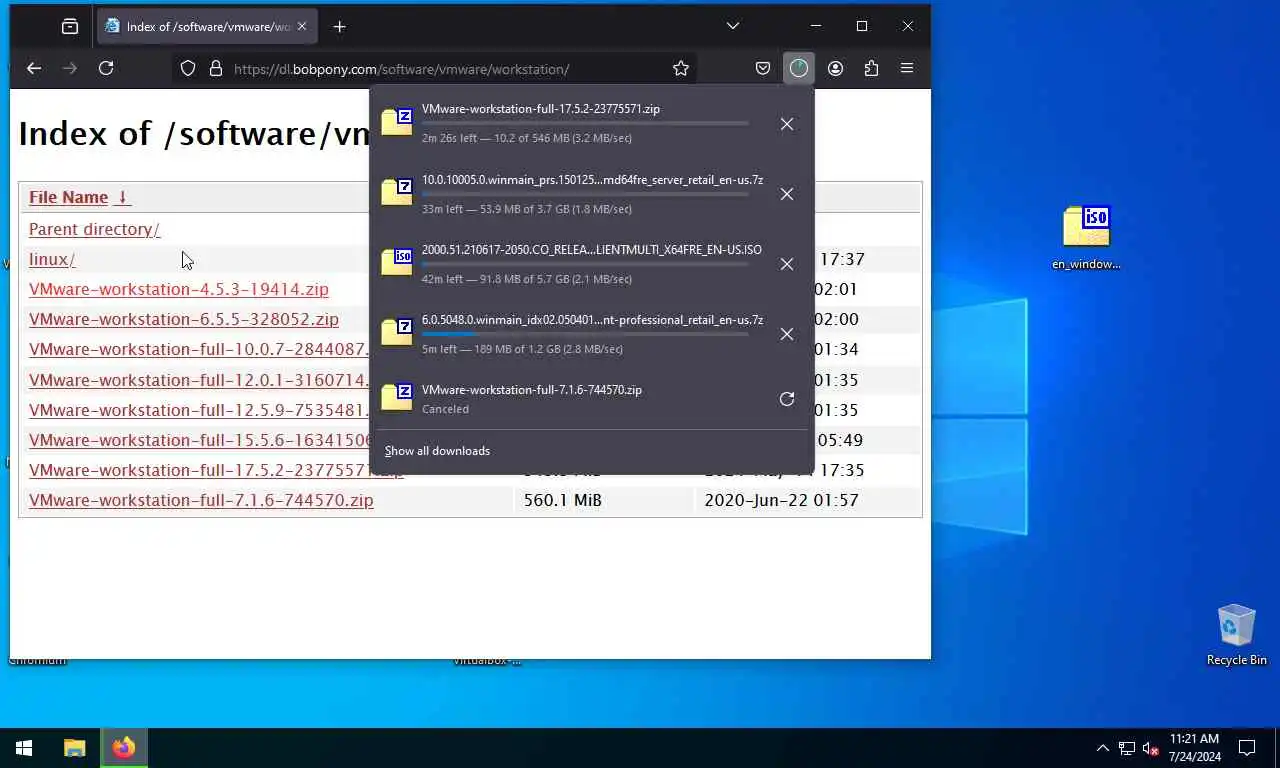Image resolution: width=1280 pixels, height=768 pixels.
Task: Open the Save to Pocket icon
Action: (763, 68)
